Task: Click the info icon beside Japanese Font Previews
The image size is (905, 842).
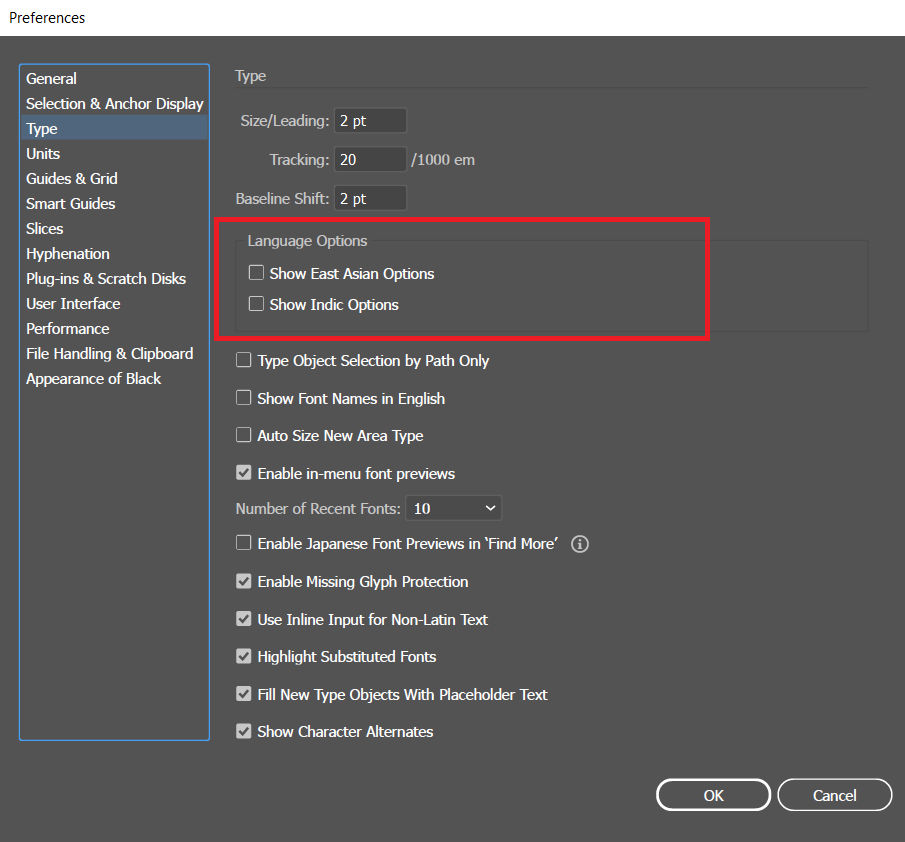Action: coord(579,544)
